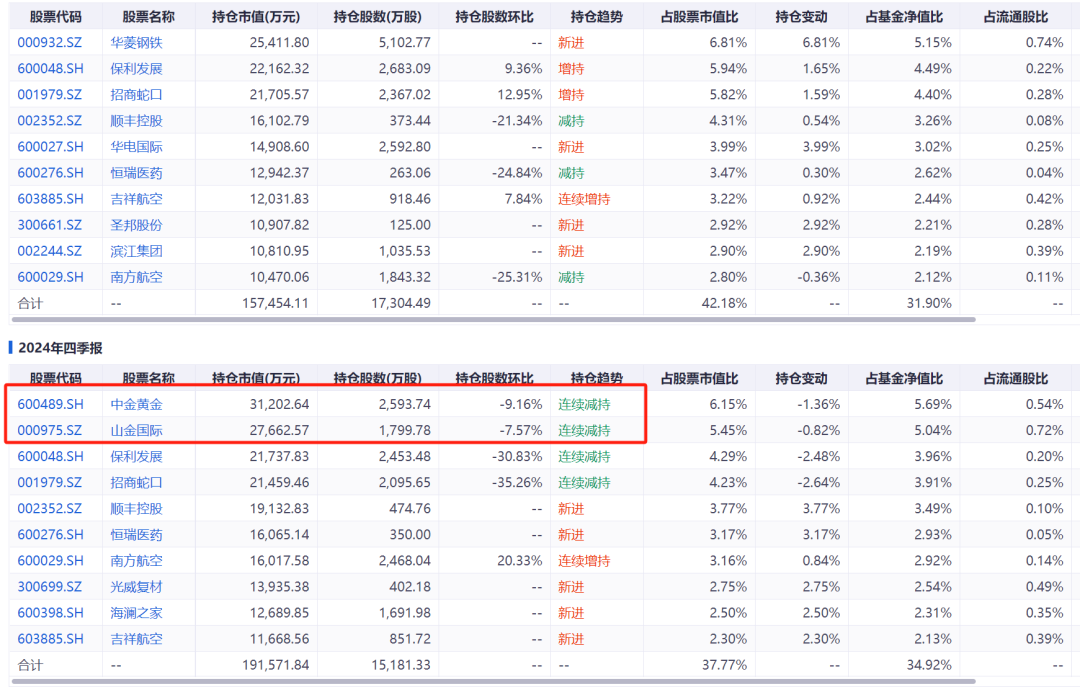
Task: Click 2024年四季报 table 占流通股比 header
Action: click(1015, 378)
